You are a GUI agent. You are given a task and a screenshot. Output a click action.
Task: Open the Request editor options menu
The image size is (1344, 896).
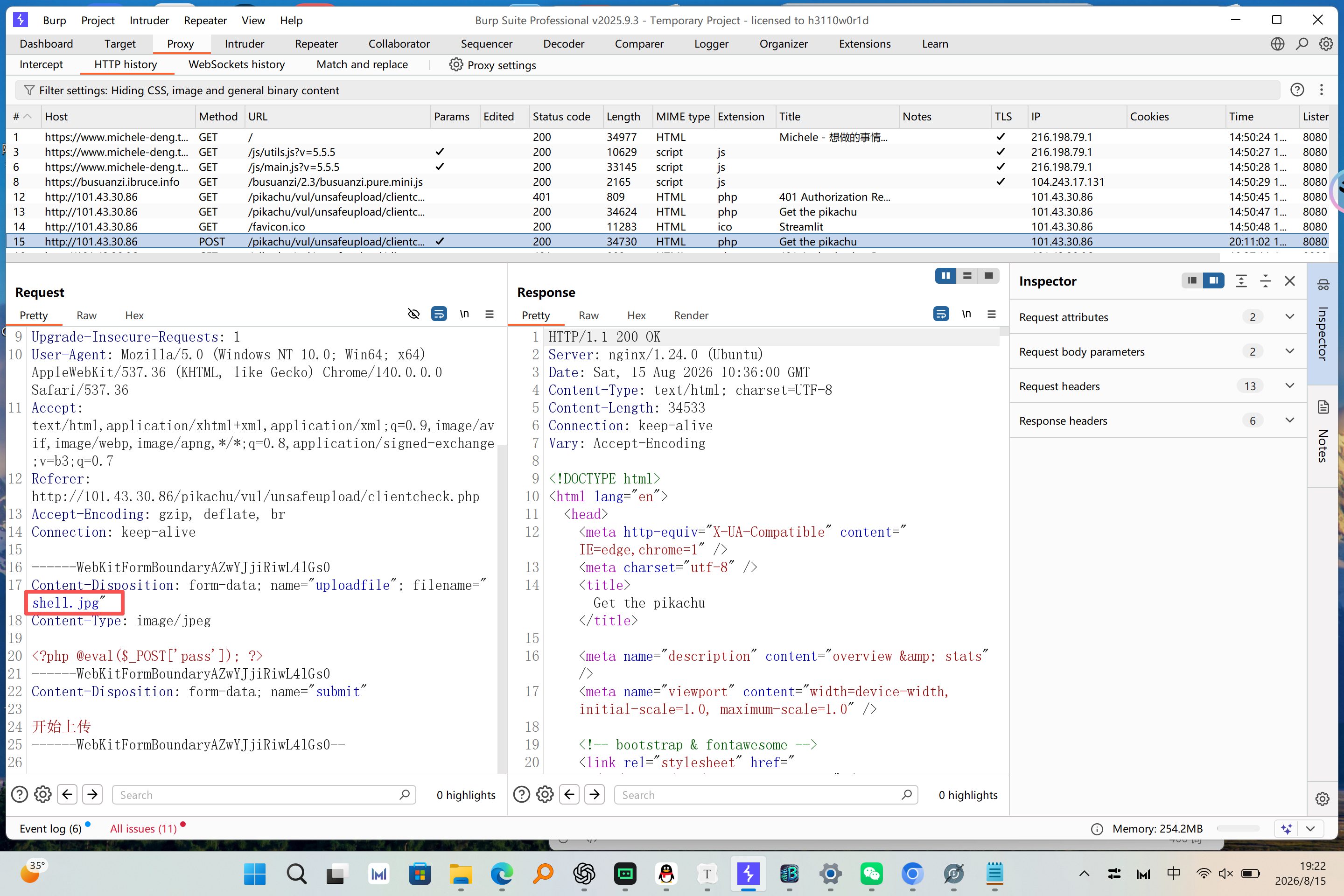(490, 314)
